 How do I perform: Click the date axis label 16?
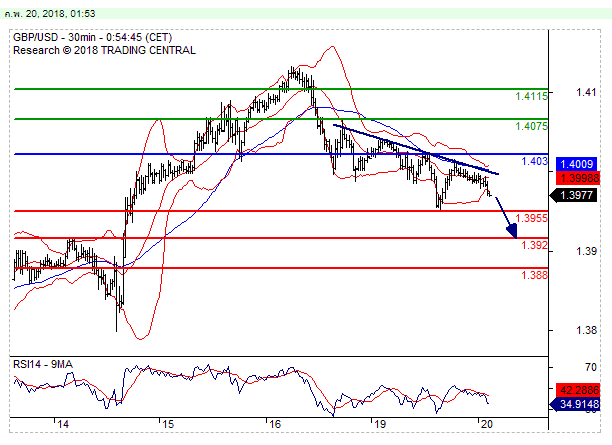point(275,424)
